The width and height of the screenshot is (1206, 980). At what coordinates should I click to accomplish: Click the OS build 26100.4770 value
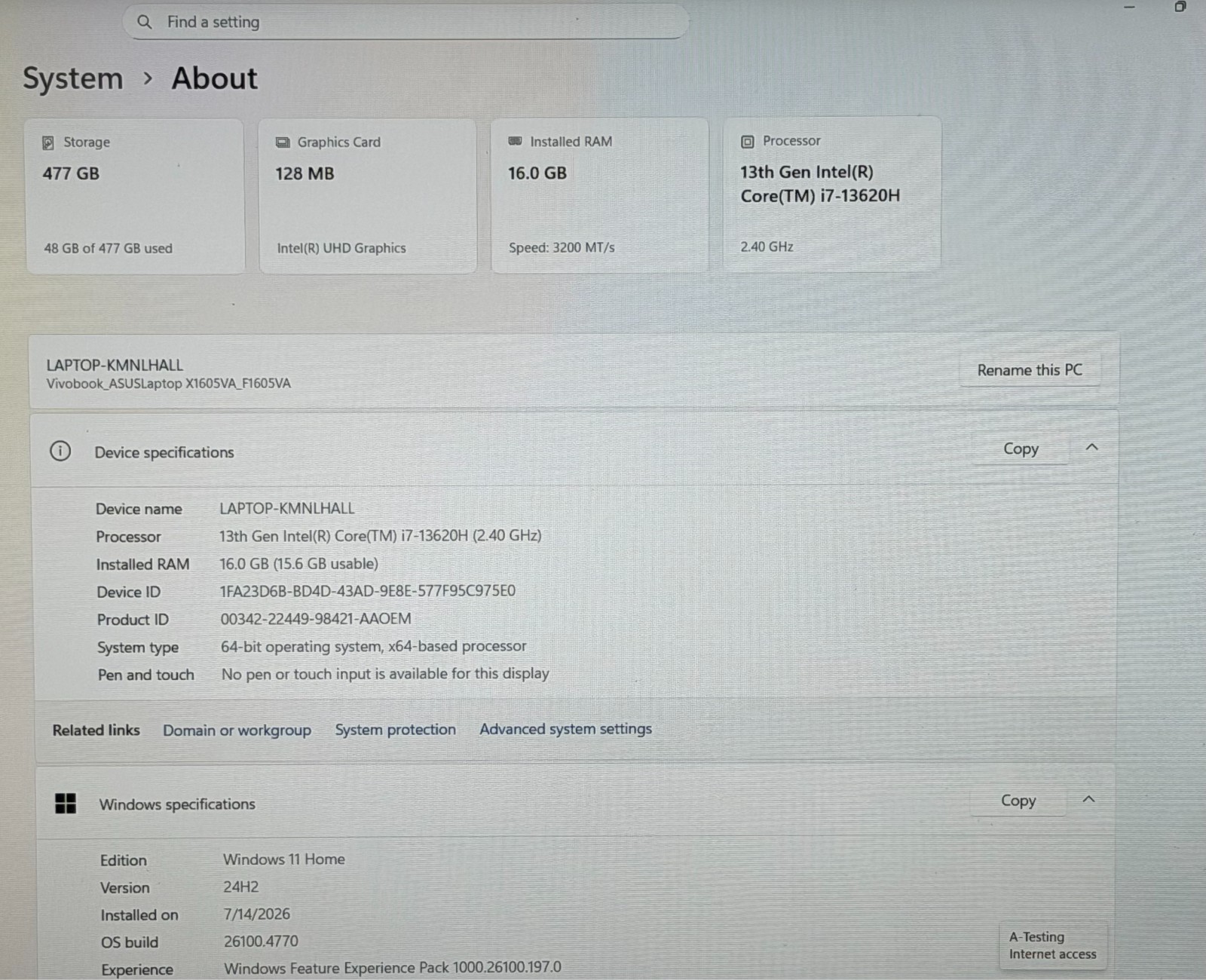pyautogui.click(x=261, y=942)
